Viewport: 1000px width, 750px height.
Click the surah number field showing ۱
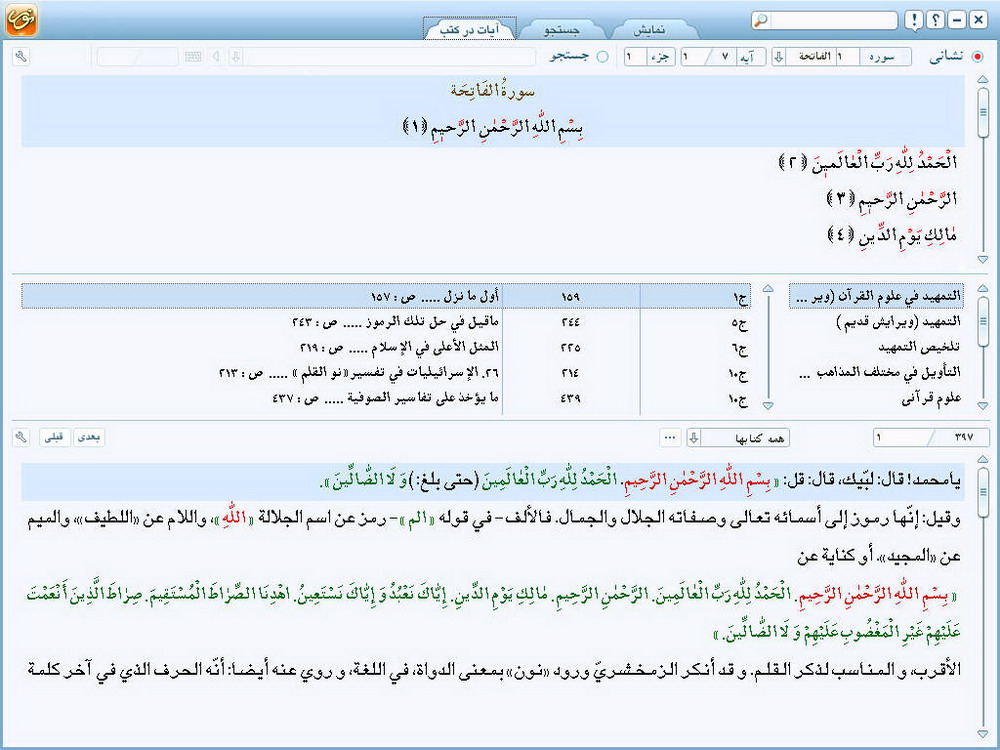pyautogui.click(x=847, y=57)
